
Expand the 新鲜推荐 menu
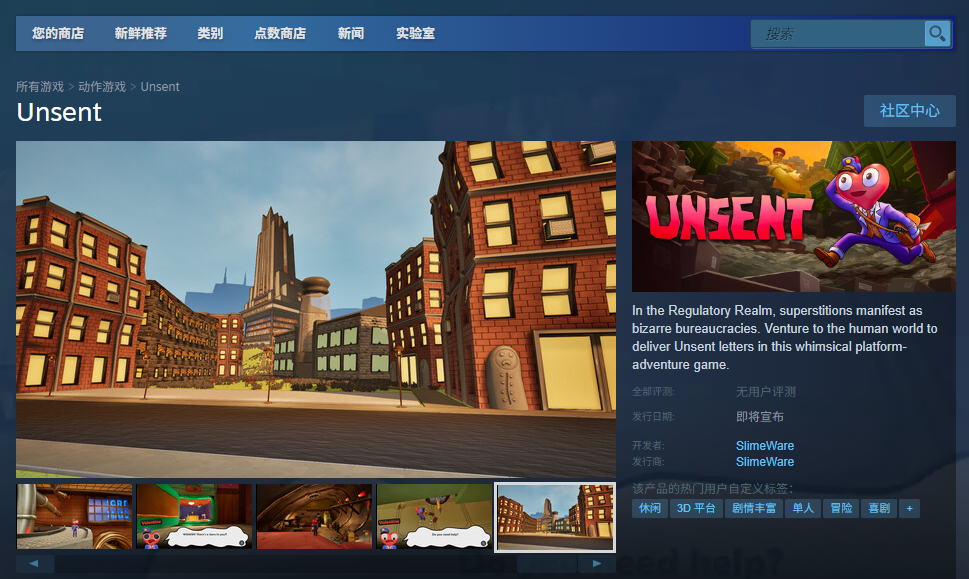pyautogui.click(x=140, y=33)
